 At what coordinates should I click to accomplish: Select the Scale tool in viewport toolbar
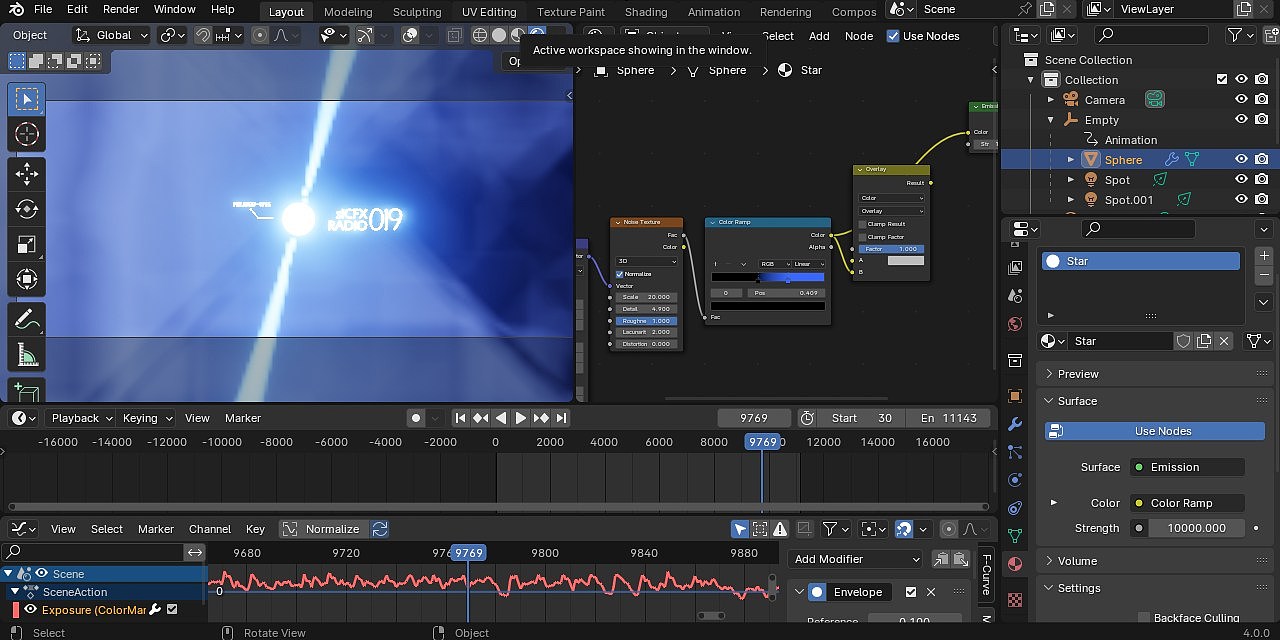tap(27, 244)
